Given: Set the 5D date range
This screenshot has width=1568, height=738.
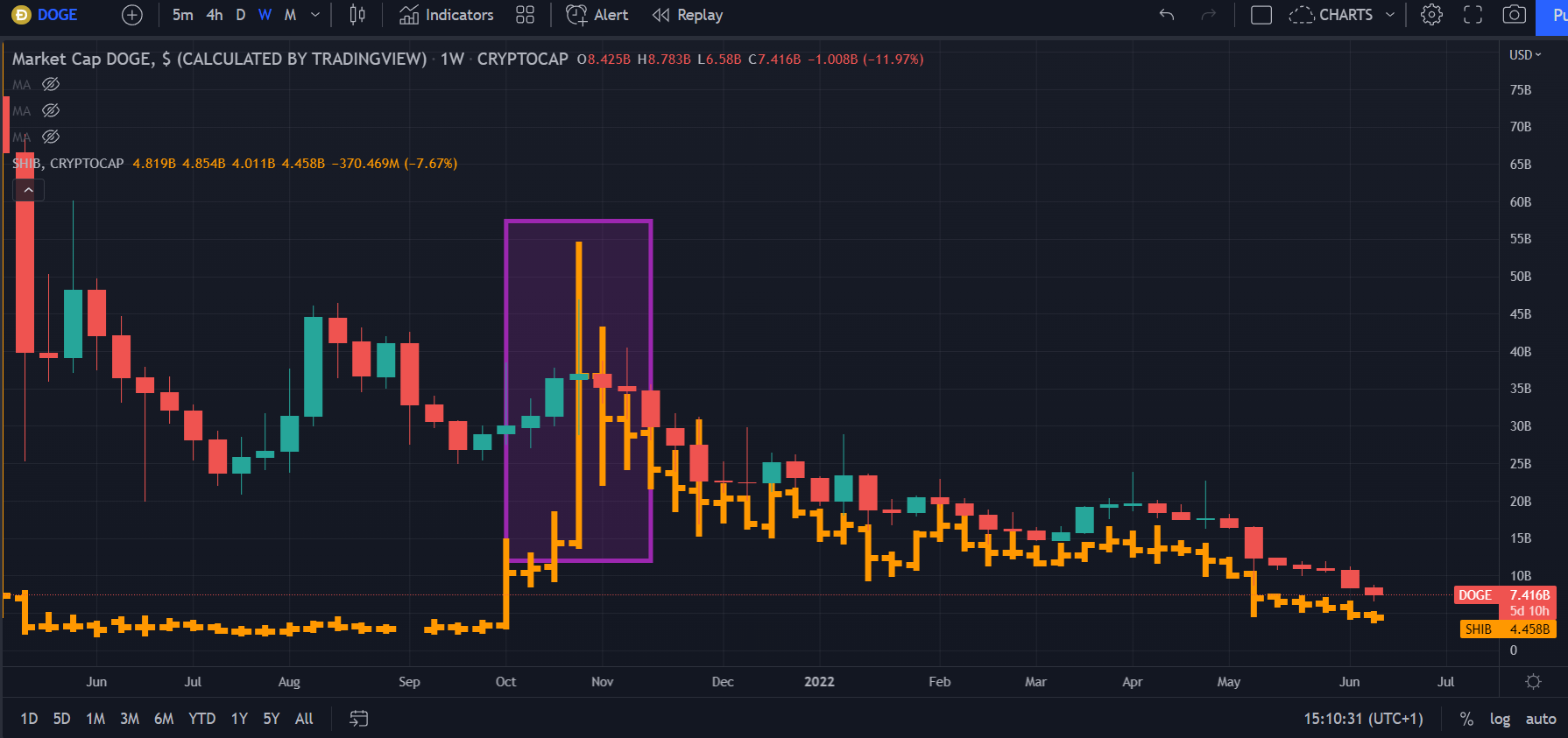Looking at the screenshot, I should (x=61, y=719).
